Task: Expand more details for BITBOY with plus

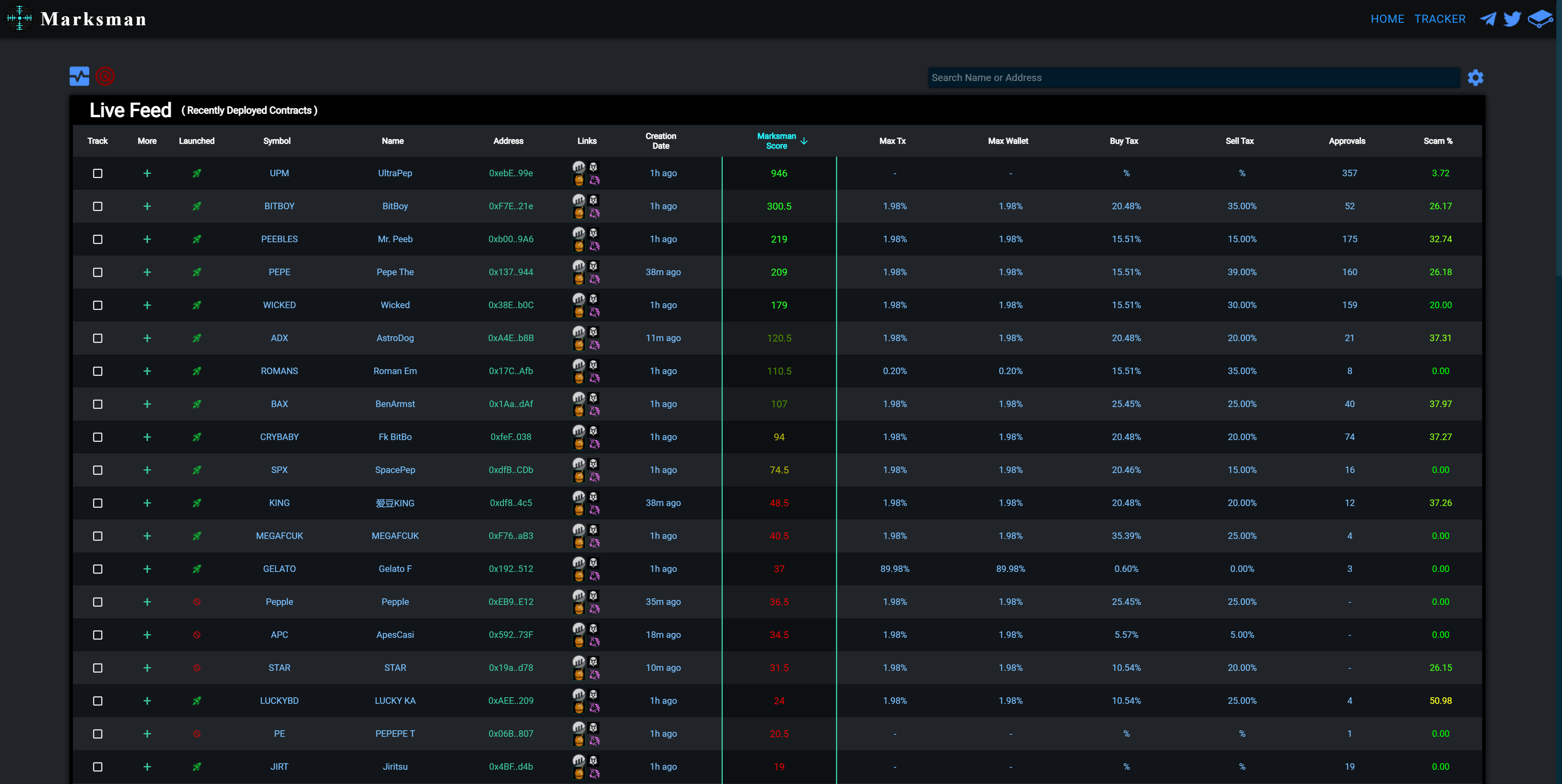Action: point(147,206)
